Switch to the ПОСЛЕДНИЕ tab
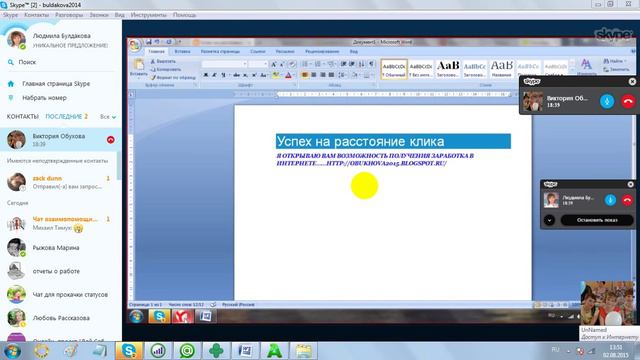The width and height of the screenshot is (640, 360). coord(64,116)
